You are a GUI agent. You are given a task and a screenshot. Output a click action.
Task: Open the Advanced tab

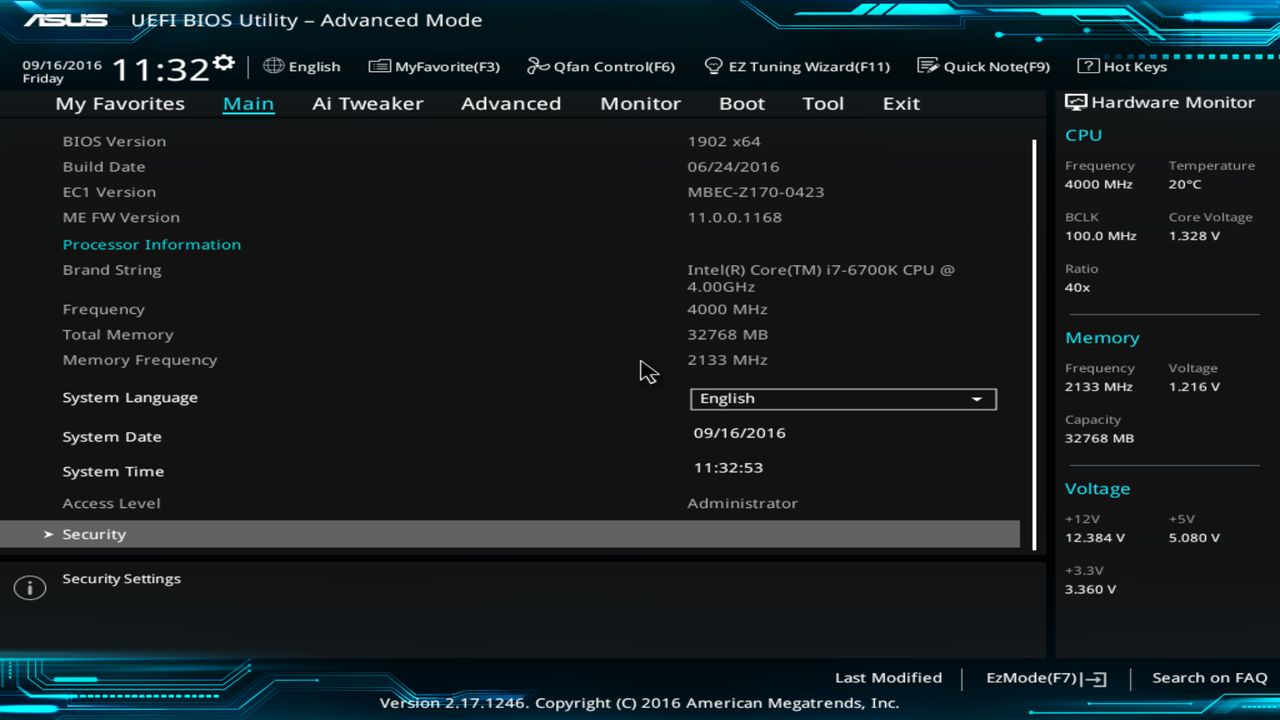tap(510, 103)
